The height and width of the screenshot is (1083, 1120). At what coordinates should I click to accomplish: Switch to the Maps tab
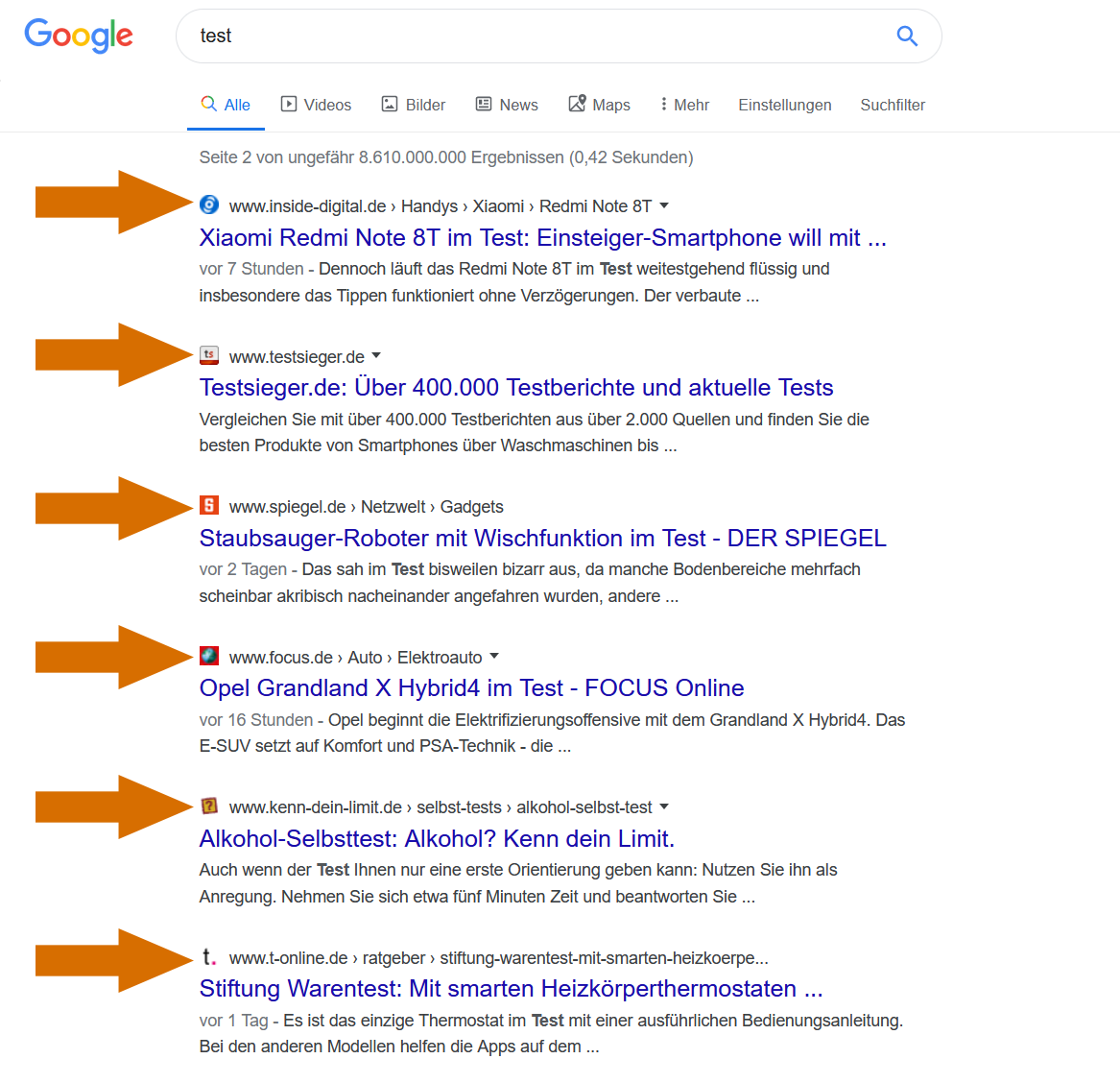[x=599, y=105]
